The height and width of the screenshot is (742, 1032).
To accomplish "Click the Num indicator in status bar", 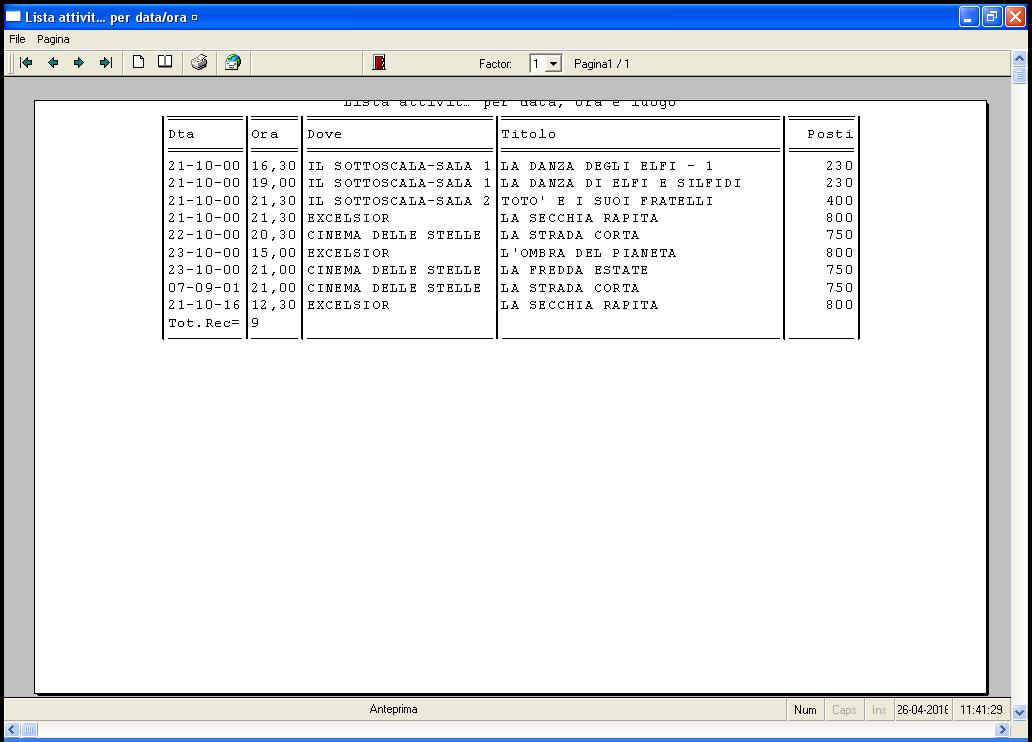I will [805, 710].
